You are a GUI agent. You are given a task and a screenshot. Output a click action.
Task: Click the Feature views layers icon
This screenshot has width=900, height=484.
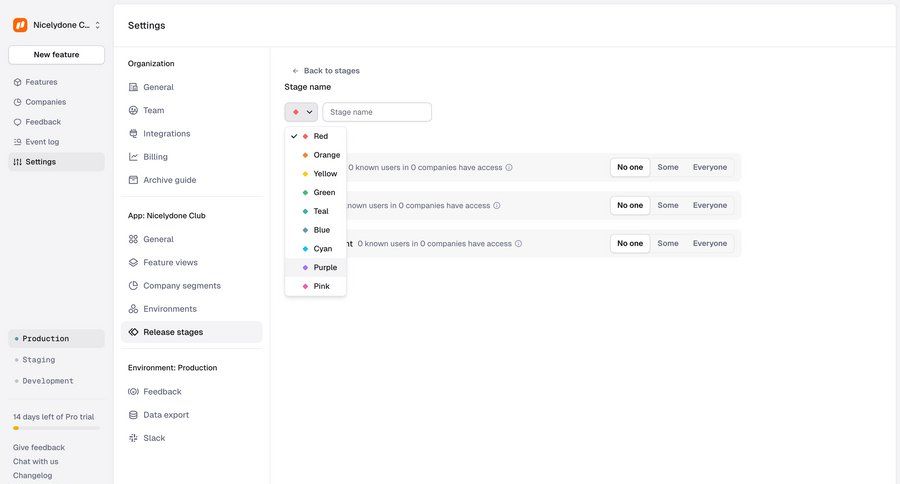[x=133, y=262]
